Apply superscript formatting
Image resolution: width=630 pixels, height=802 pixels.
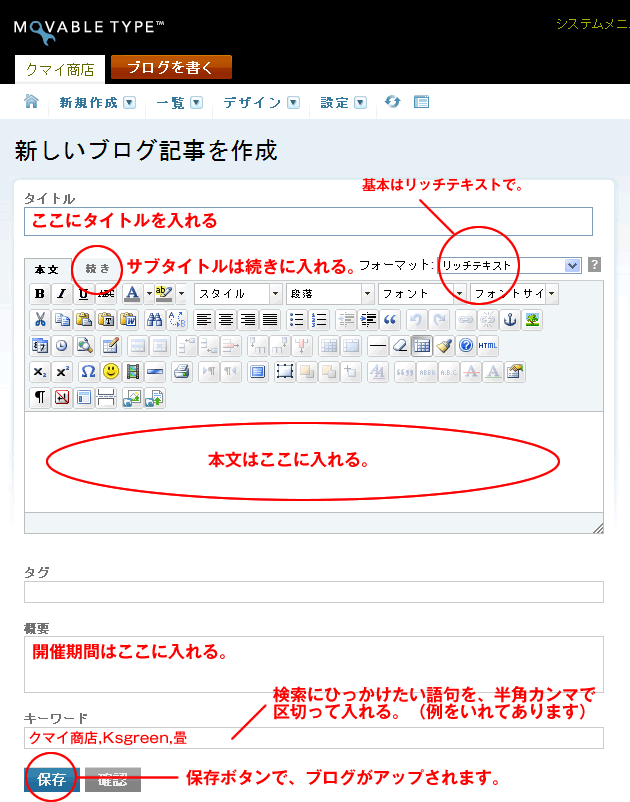pos(62,372)
